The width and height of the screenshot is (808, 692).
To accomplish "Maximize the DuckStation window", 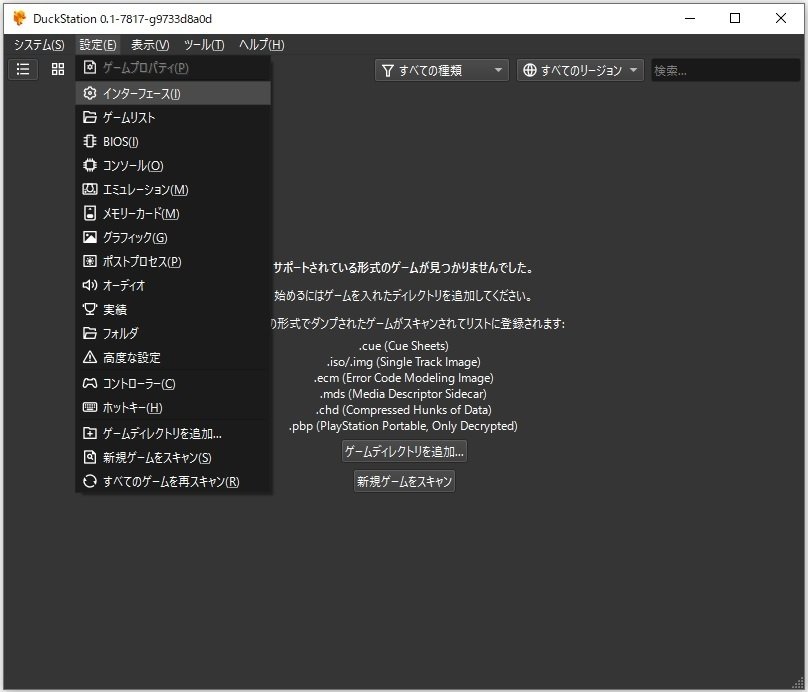I will click(735, 18).
